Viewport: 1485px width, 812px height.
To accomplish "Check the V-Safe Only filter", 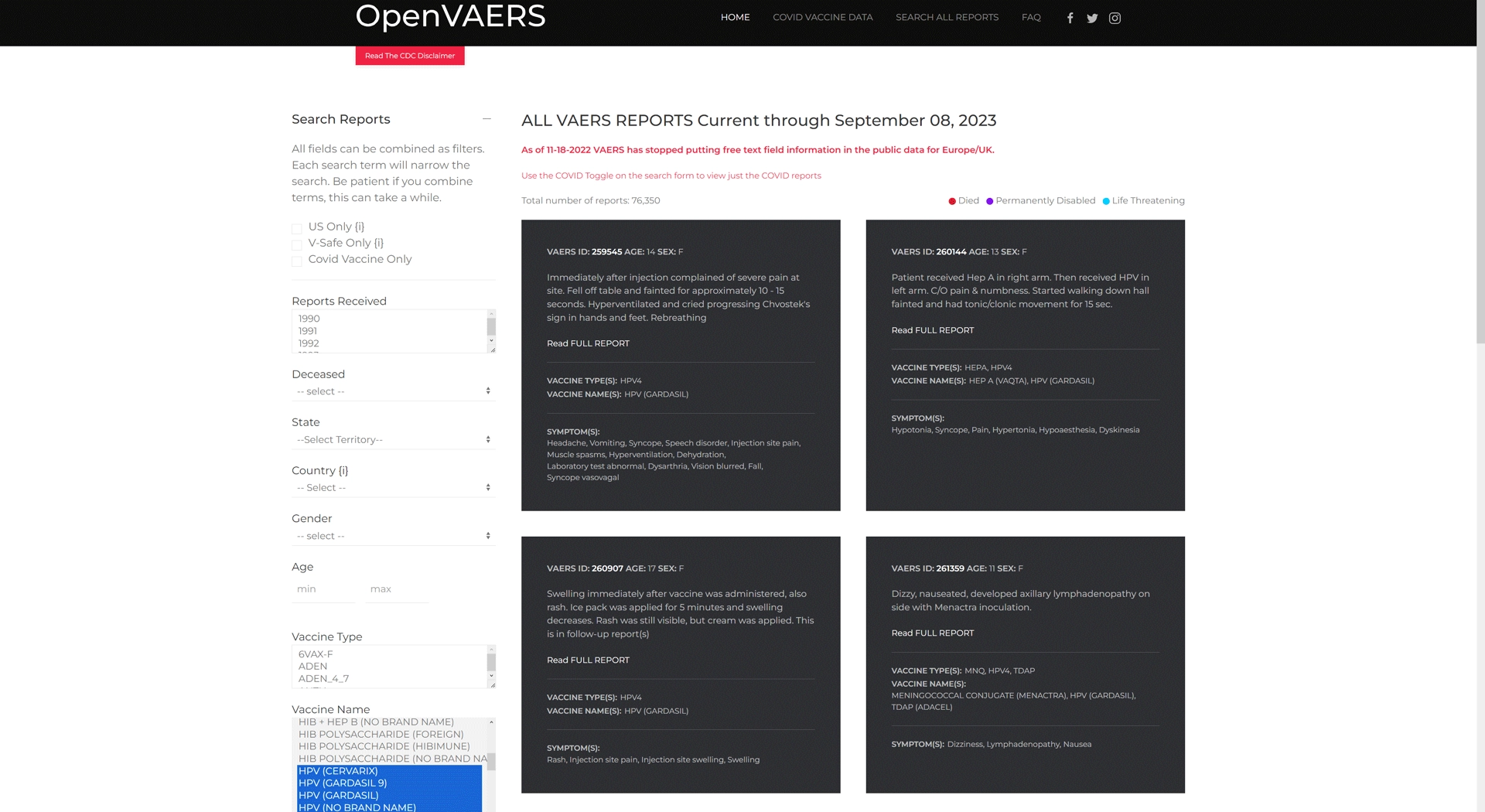I will (297, 244).
